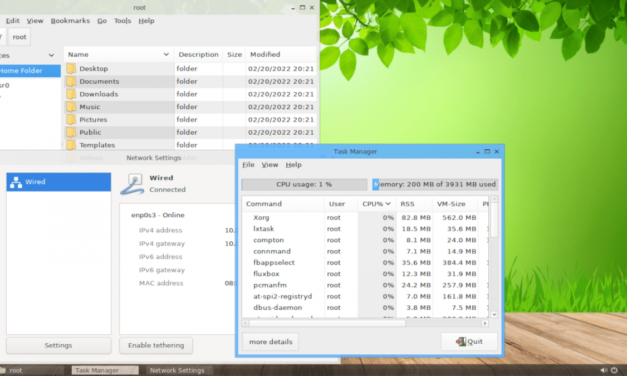Sort files by the Name column header
Viewport: 627px width, 376px height.
point(118,54)
